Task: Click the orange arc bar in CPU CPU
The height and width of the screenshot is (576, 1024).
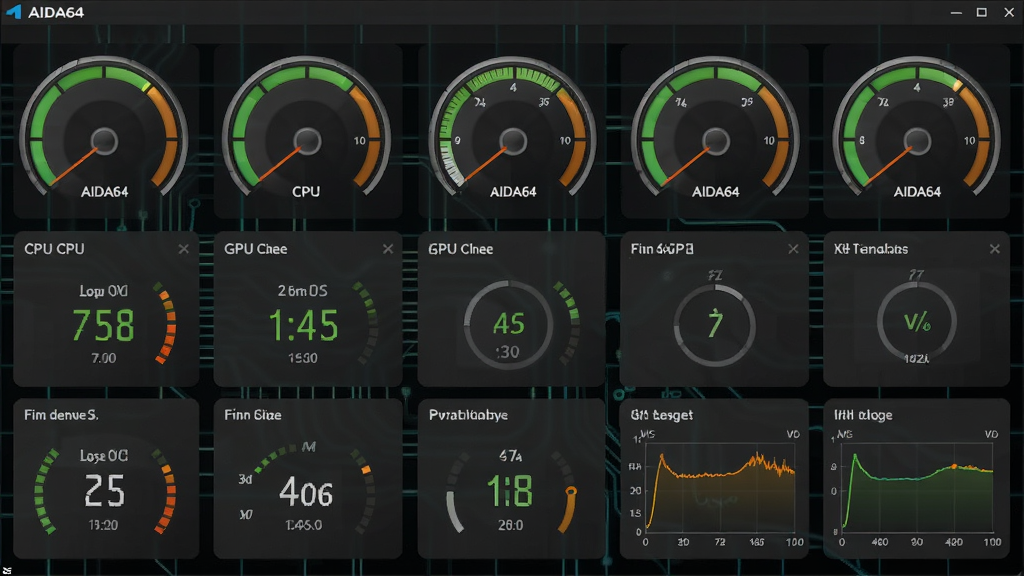Action: [x=167, y=325]
